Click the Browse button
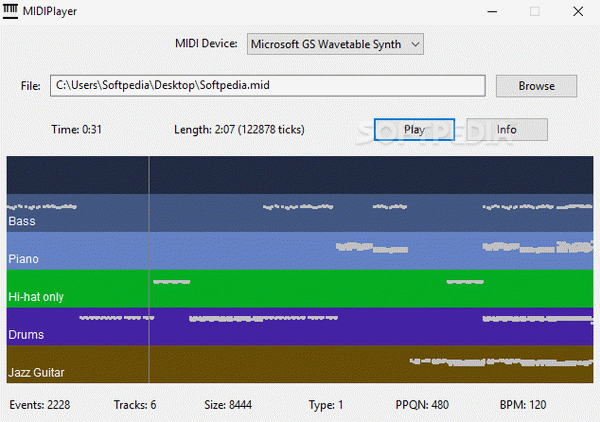Viewport: 600px width, 422px height. 536,86
